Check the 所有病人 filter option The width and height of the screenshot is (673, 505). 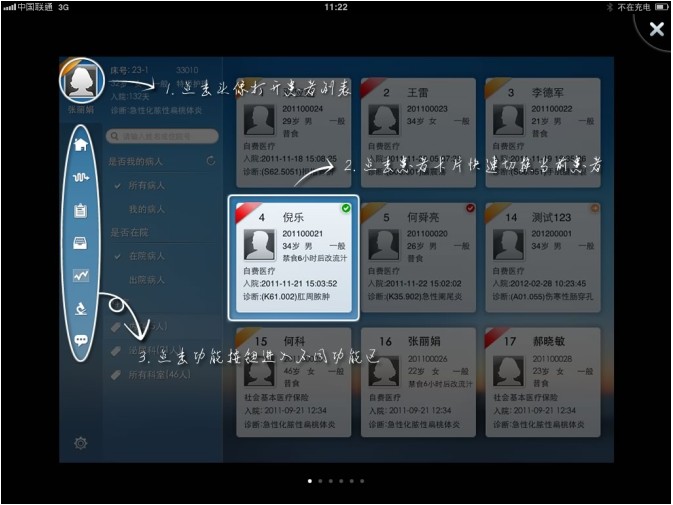(146, 185)
